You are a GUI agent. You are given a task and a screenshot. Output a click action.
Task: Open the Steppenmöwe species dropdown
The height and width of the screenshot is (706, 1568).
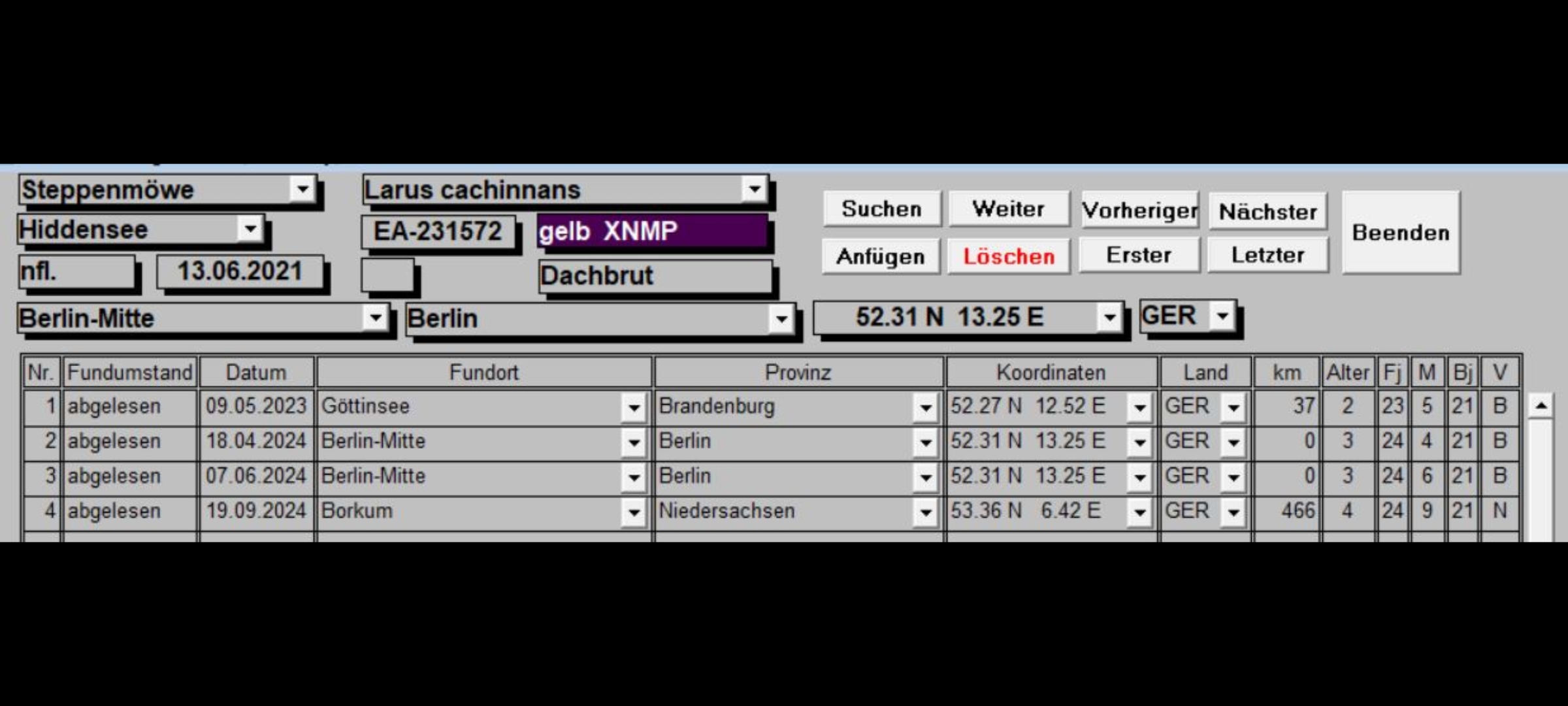point(302,190)
